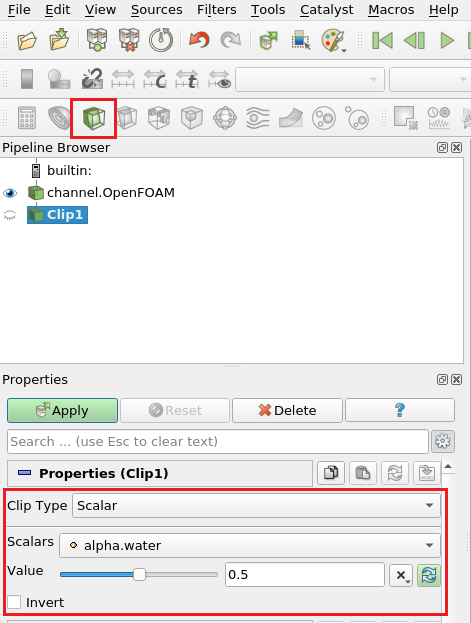Screen dimensions: 471x623
Task: Click the Glyph filter icon
Action: click(x=225, y=118)
